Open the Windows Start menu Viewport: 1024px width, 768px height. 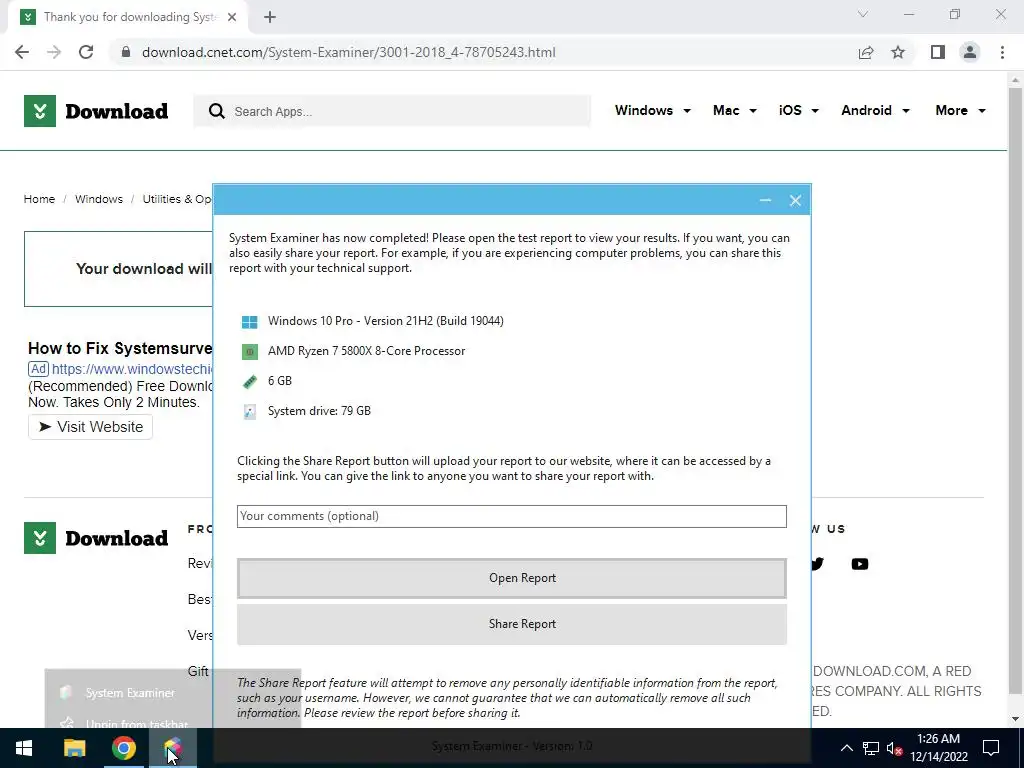24,748
